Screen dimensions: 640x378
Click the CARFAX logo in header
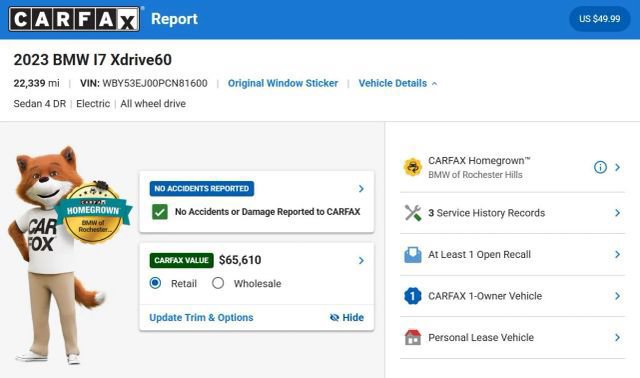tap(74, 19)
